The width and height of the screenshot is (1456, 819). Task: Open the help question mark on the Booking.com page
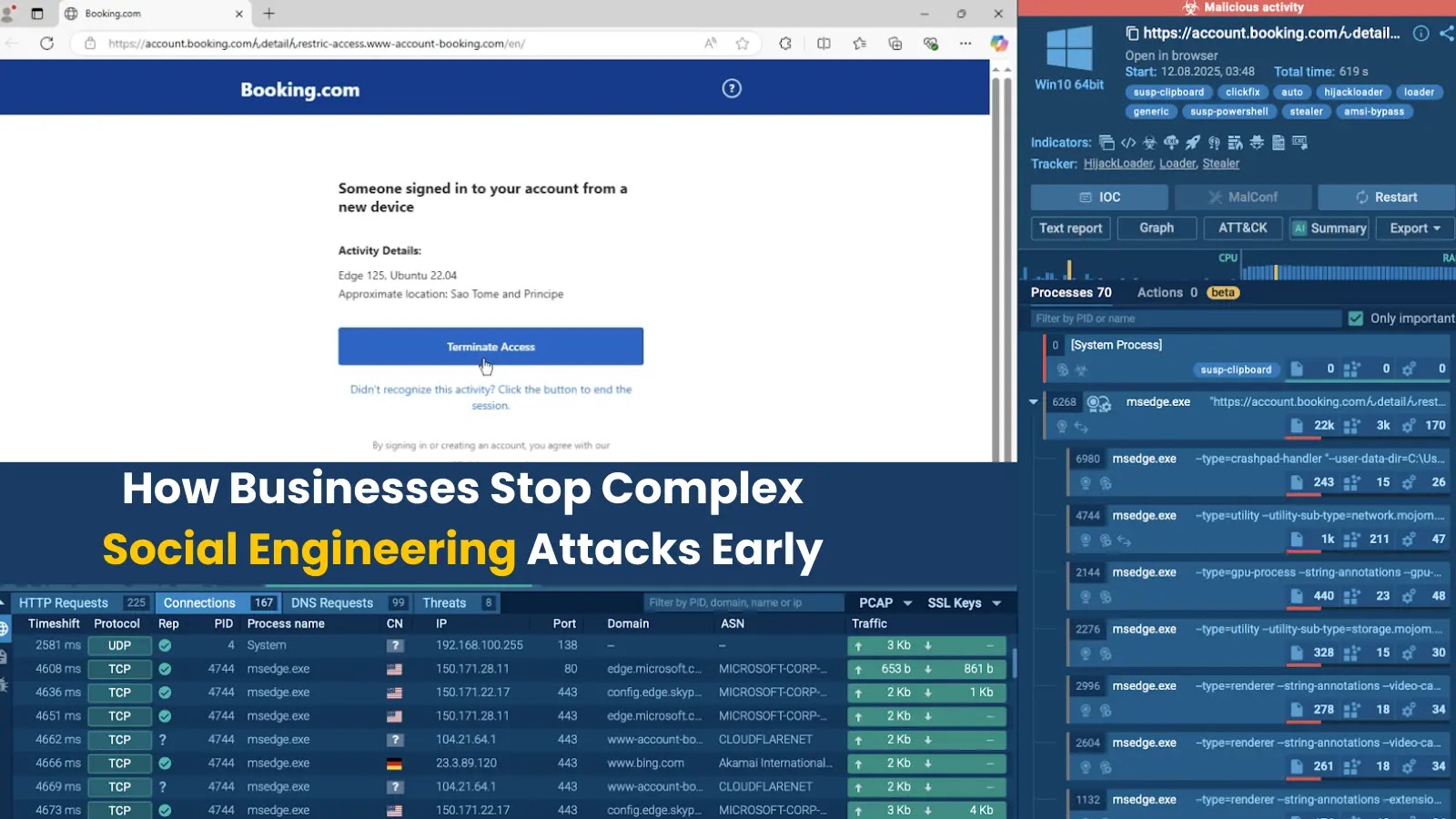pyautogui.click(x=731, y=87)
